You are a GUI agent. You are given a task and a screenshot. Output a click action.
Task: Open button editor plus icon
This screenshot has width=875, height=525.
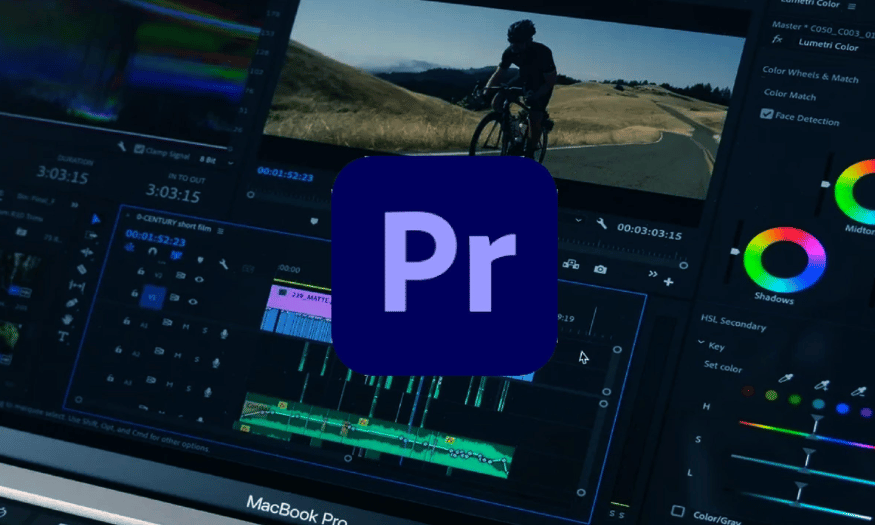point(669,282)
